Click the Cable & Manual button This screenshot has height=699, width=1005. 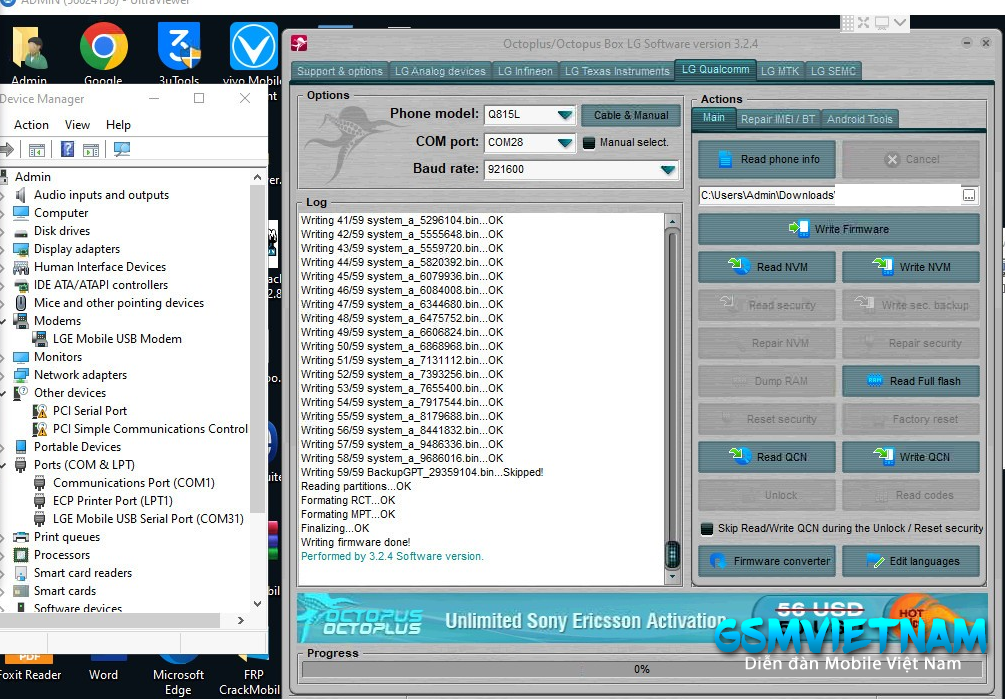631,115
